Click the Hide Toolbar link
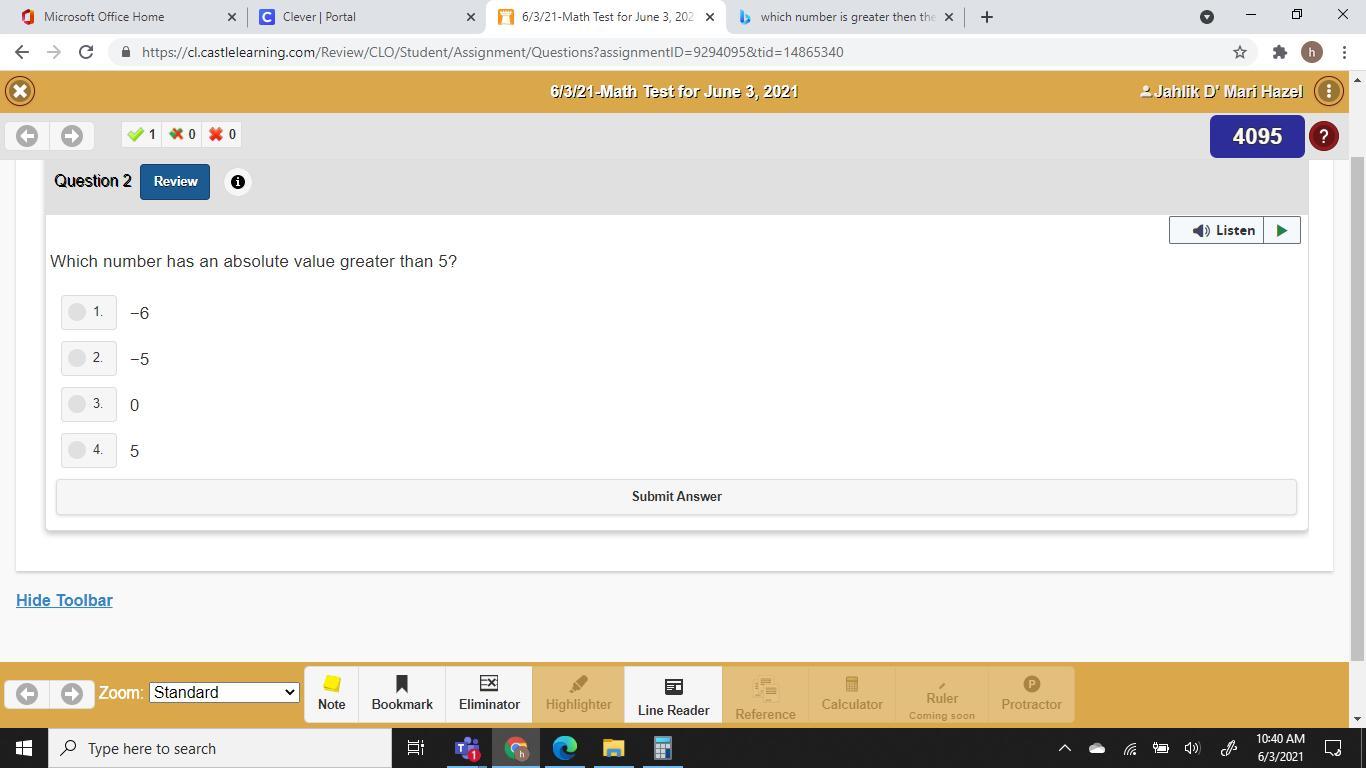The height and width of the screenshot is (768, 1366). pos(64,600)
